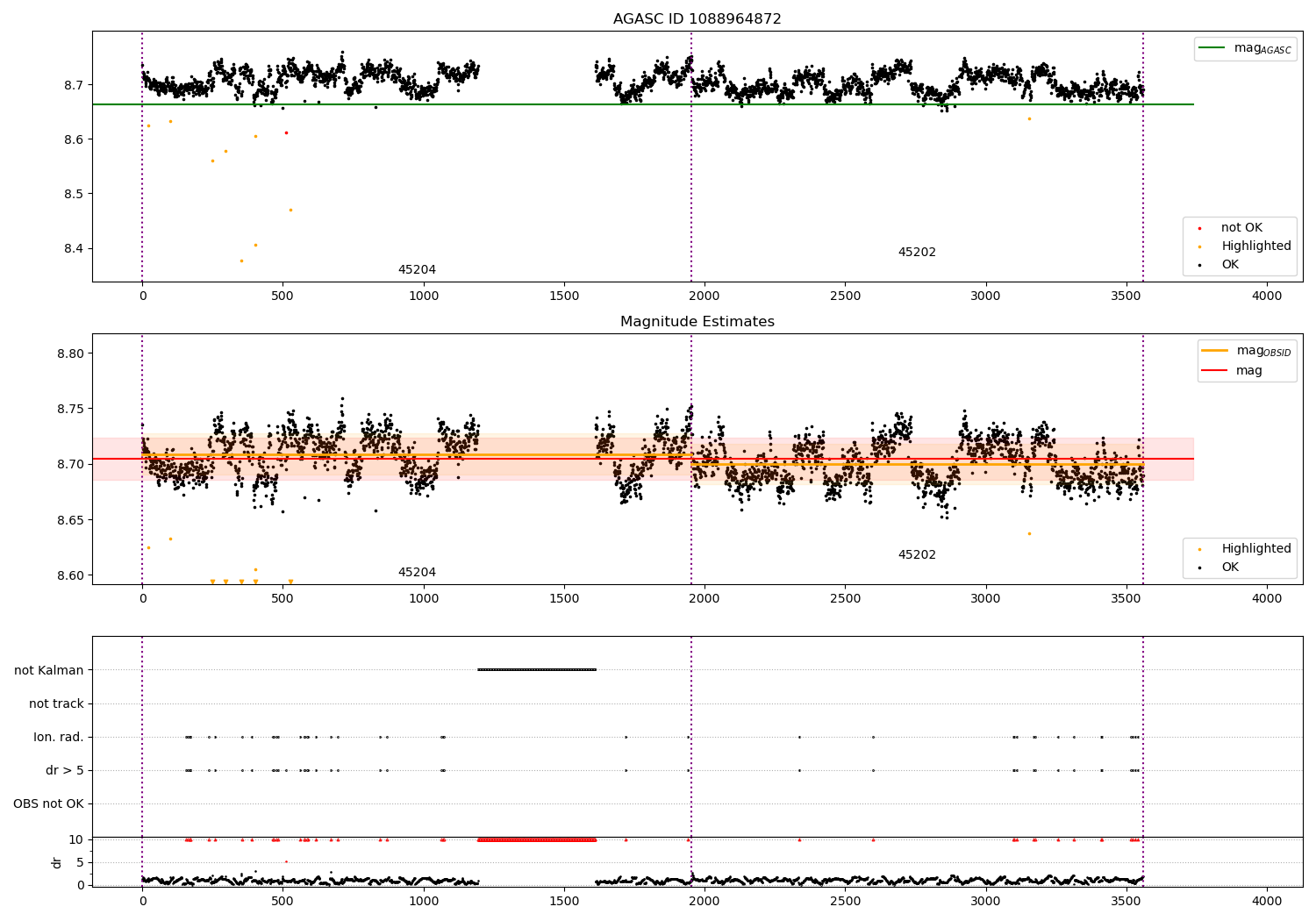
Task: Click the '45204' label in the top plot
Action: point(417,270)
